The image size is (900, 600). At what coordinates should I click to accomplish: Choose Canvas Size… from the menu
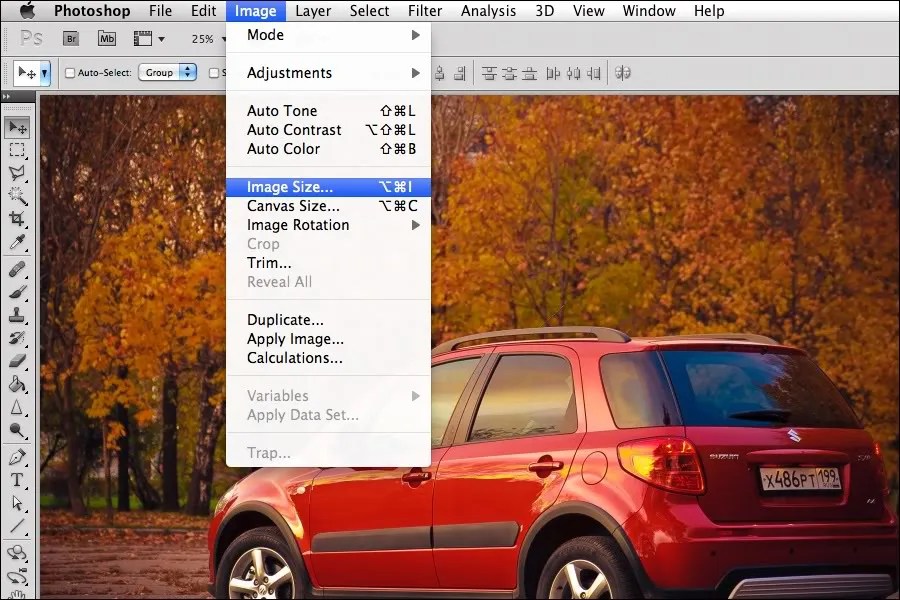coord(328,206)
